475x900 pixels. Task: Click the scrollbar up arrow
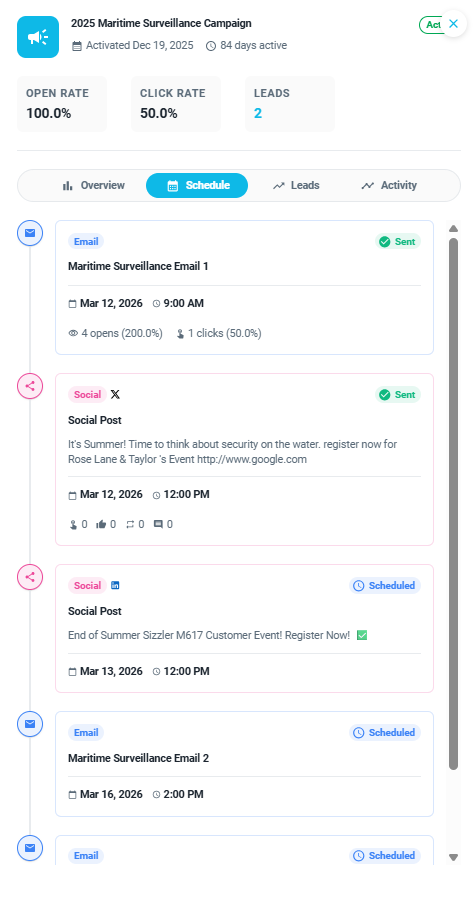pos(454,228)
